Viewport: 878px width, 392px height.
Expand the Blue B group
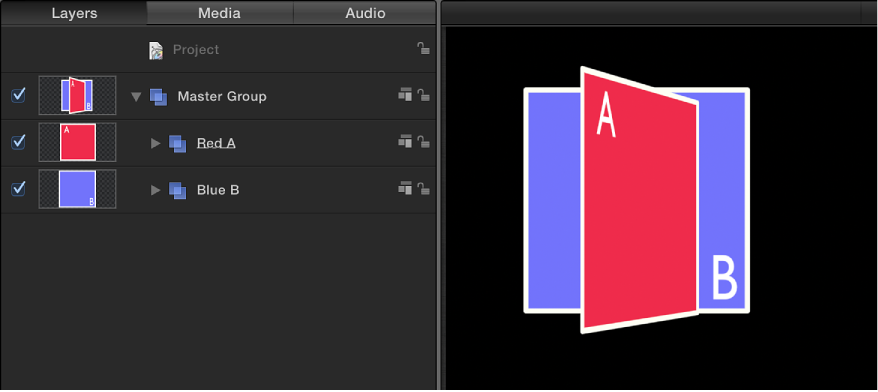click(156, 190)
